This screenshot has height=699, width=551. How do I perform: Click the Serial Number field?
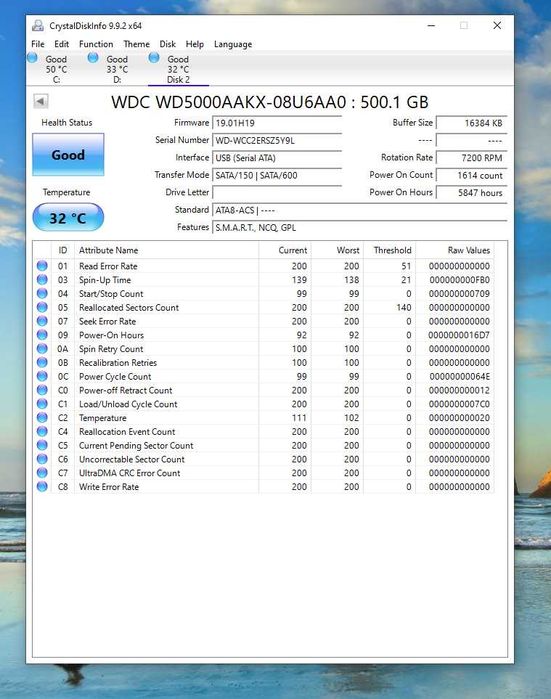click(x=277, y=140)
